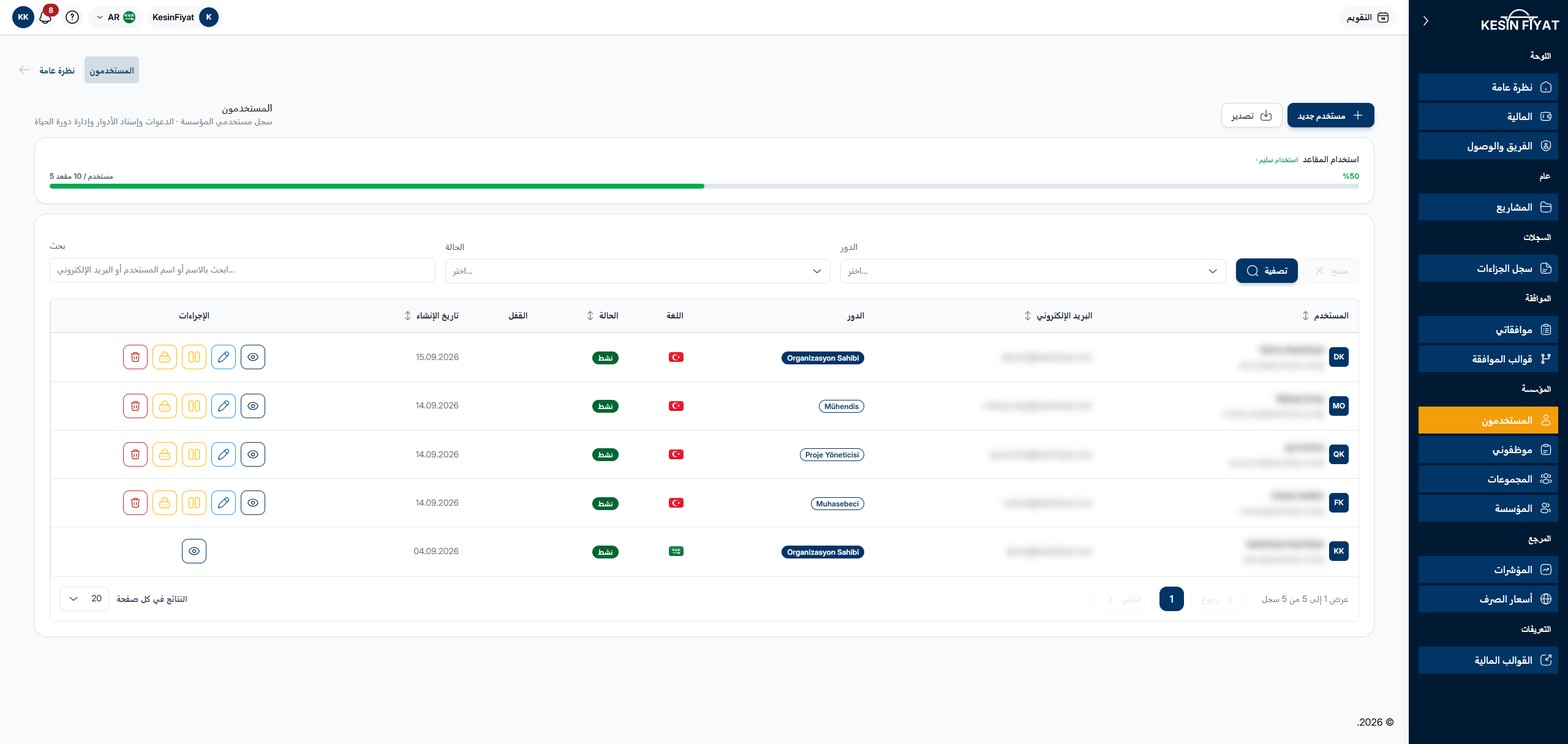Click the مستخدم جديد button
The image size is (1568, 744).
pos(1331,115)
